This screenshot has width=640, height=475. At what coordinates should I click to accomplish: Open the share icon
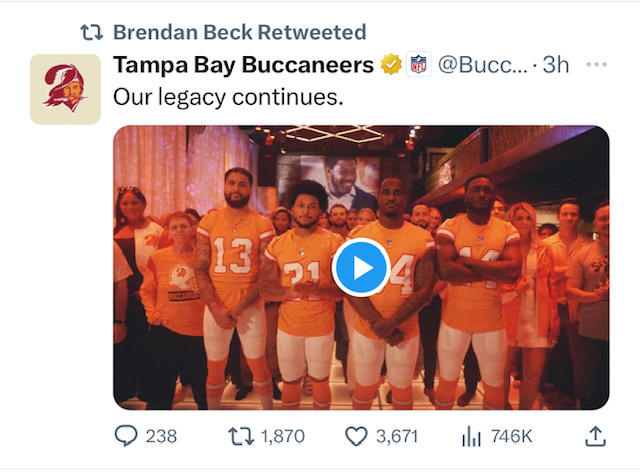[594, 436]
